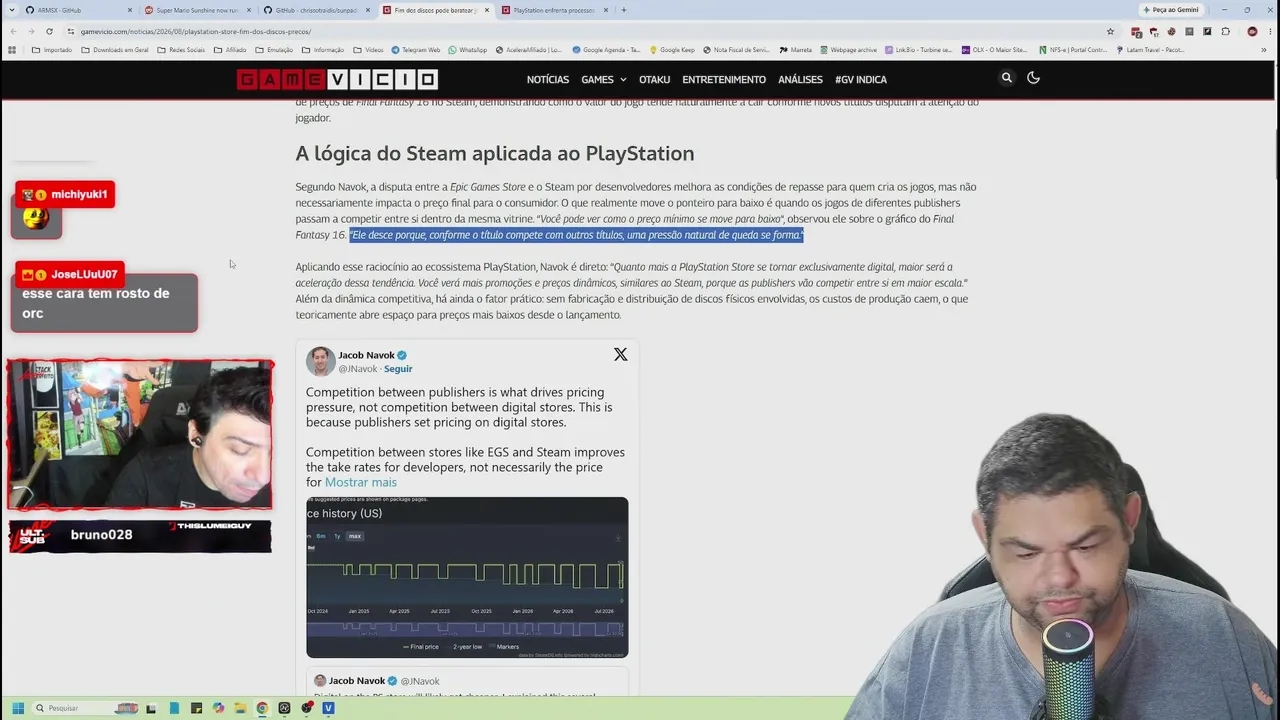Open the Afiliado bookmarks folder
The height and width of the screenshot is (720, 1280).
pyautogui.click(x=230, y=49)
